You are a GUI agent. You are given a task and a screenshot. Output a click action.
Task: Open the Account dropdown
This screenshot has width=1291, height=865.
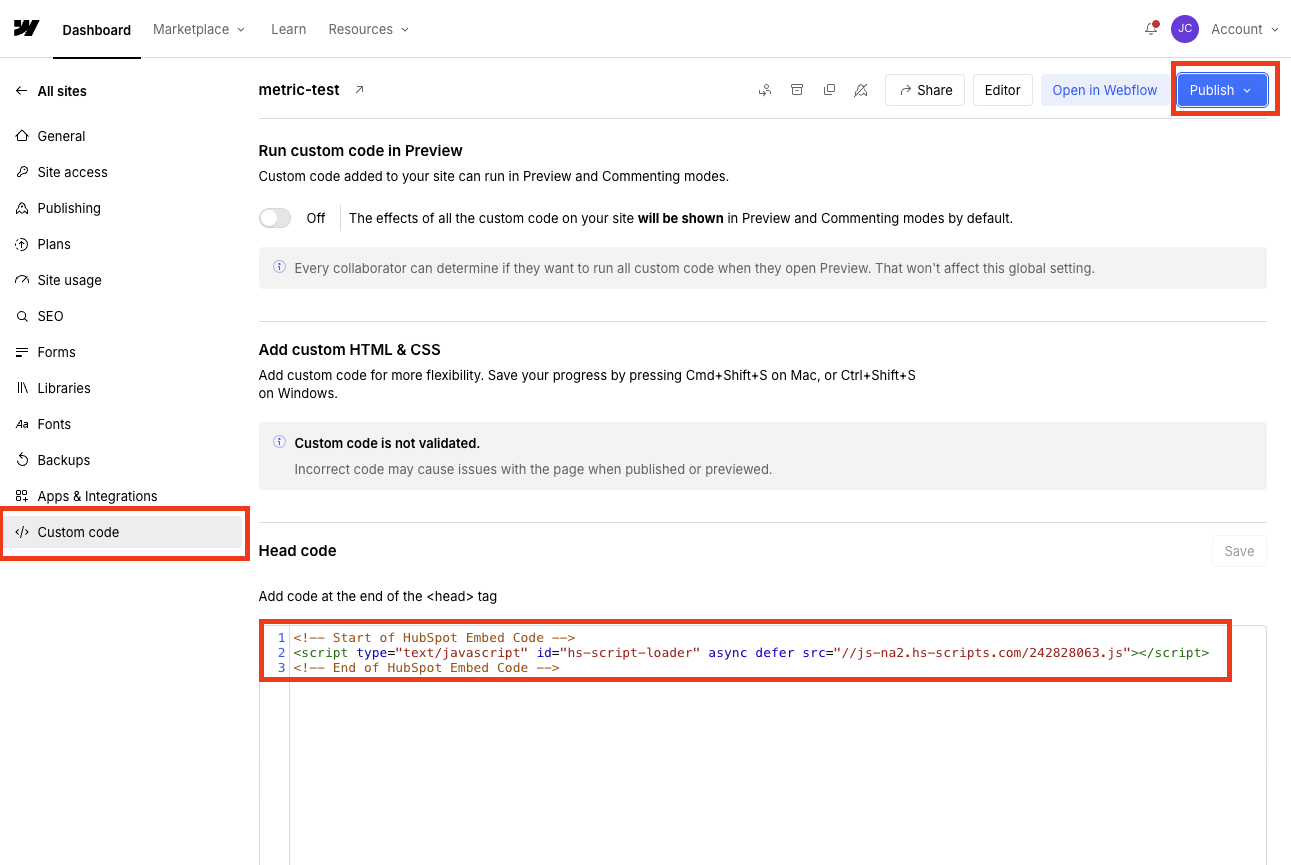coord(1245,29)
